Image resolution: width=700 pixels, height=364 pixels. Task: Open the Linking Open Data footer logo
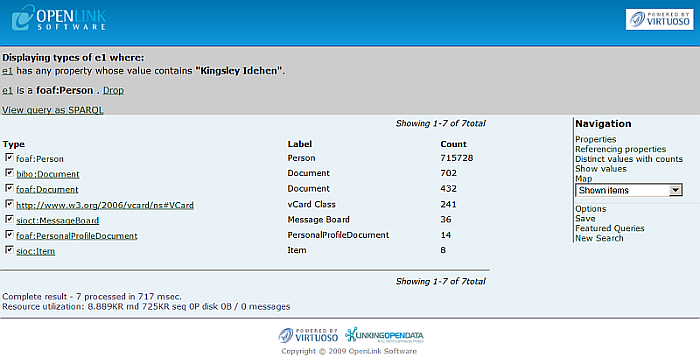384,335
